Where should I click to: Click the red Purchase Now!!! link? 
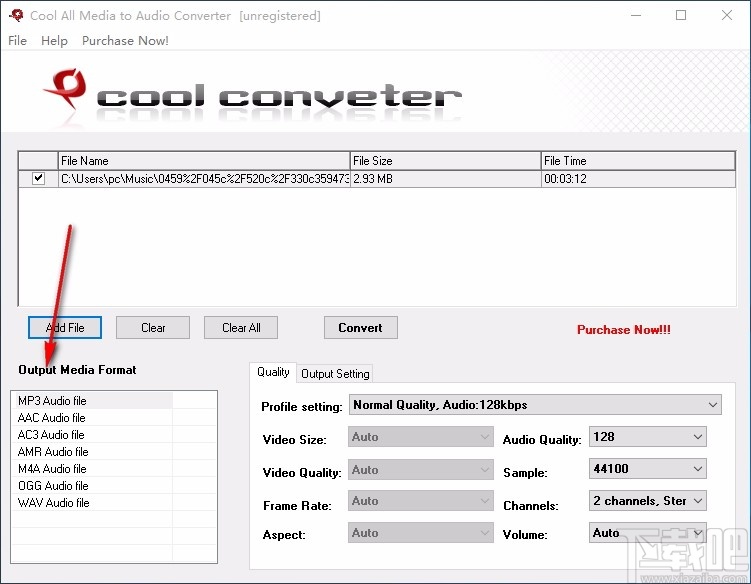624,330
